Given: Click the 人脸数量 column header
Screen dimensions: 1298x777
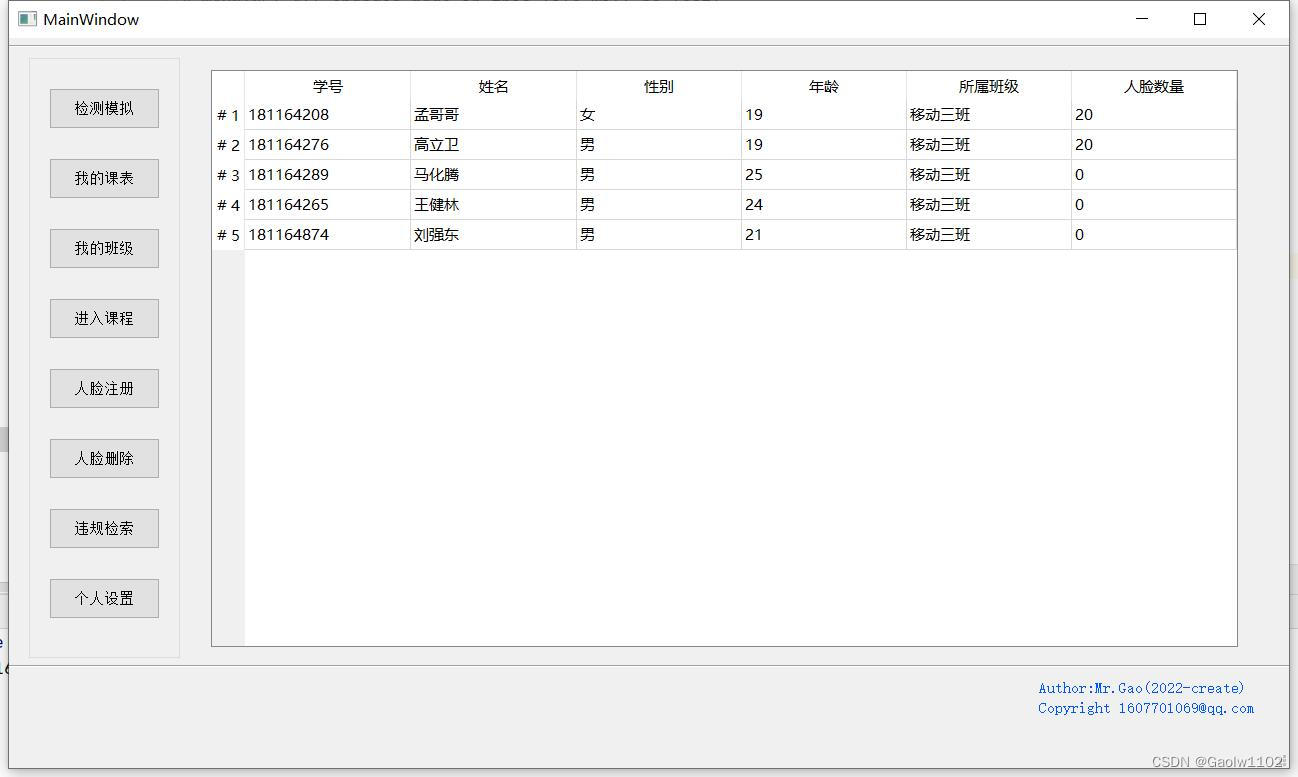Looking at the screenshot, I should (1154, 86).
